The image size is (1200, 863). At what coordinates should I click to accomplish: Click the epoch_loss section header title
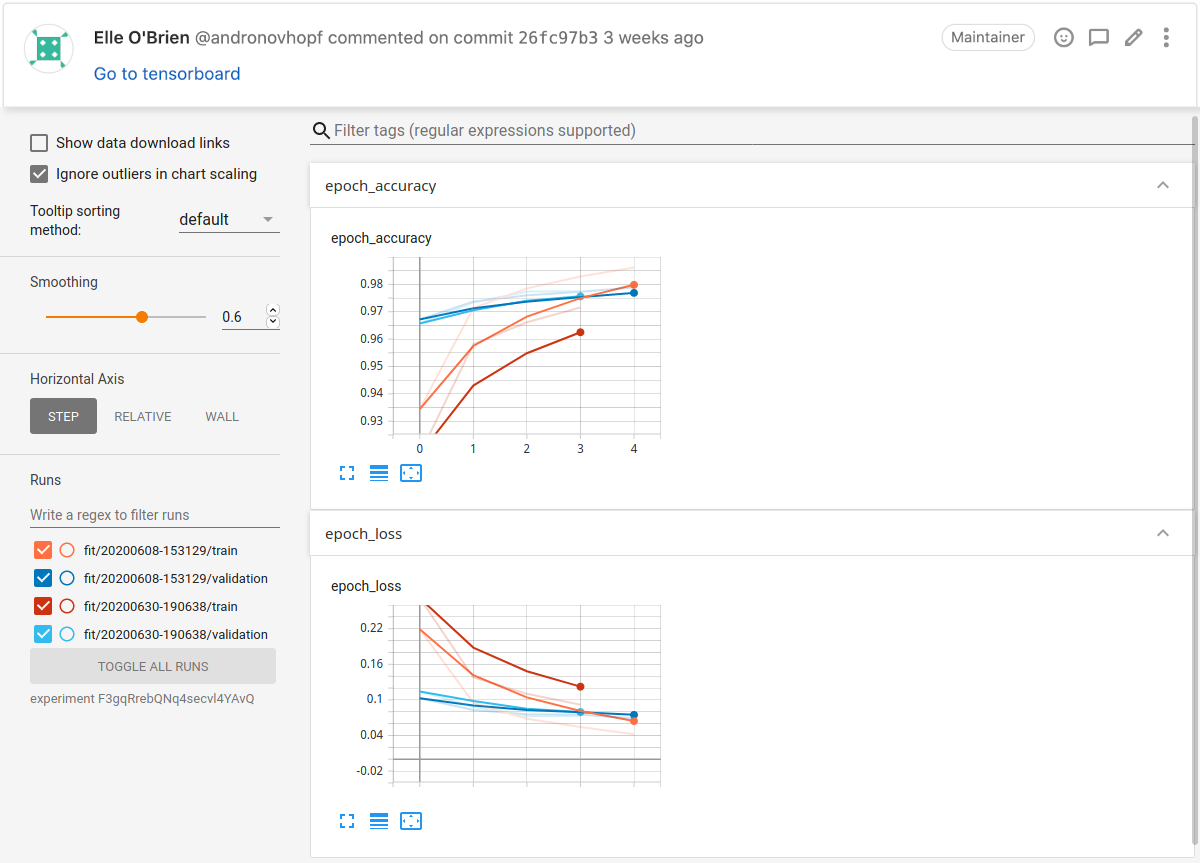[x=364, y=534]
